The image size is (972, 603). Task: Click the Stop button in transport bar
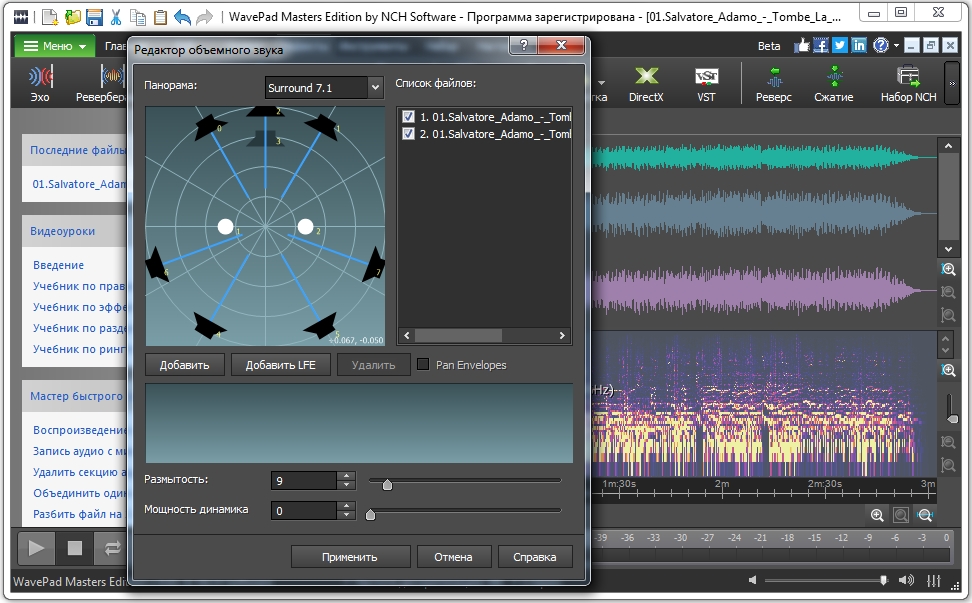point(74,548)
